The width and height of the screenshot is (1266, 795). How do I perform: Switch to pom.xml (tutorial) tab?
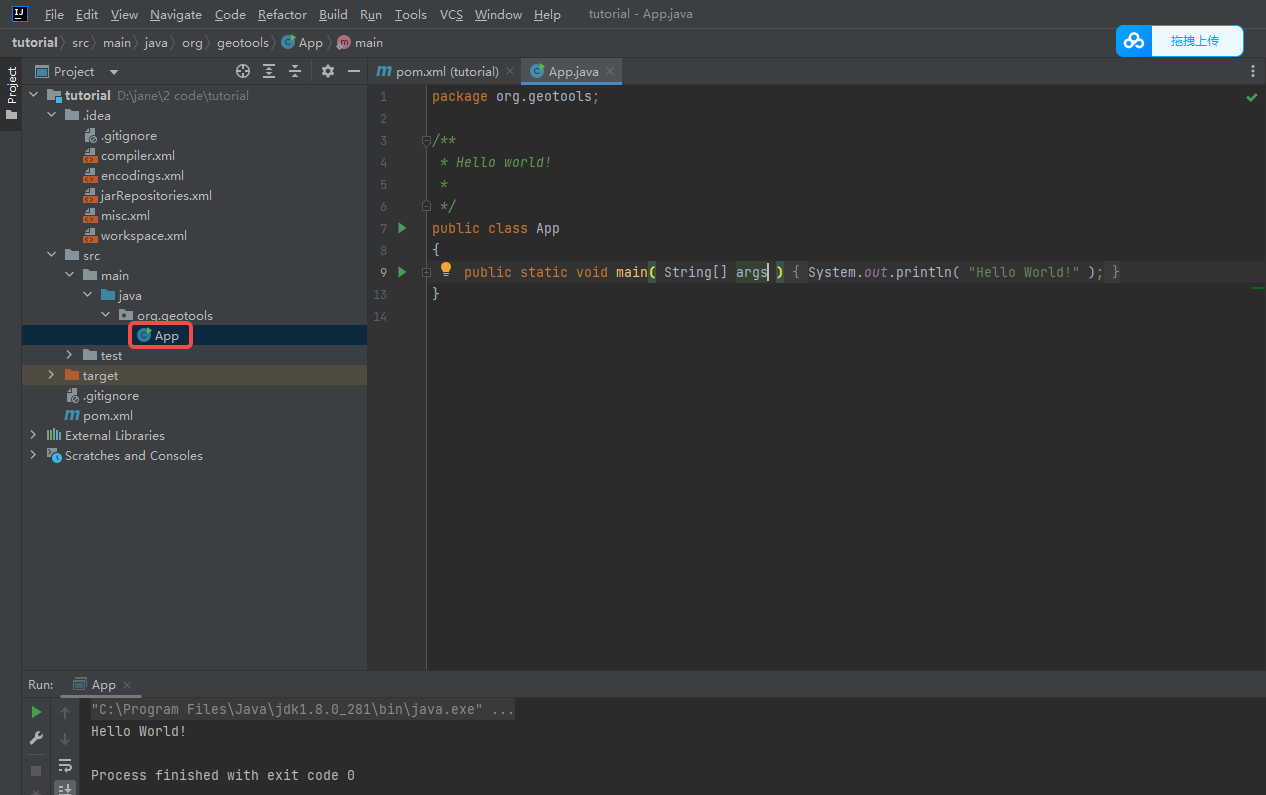tap(446, 71)
